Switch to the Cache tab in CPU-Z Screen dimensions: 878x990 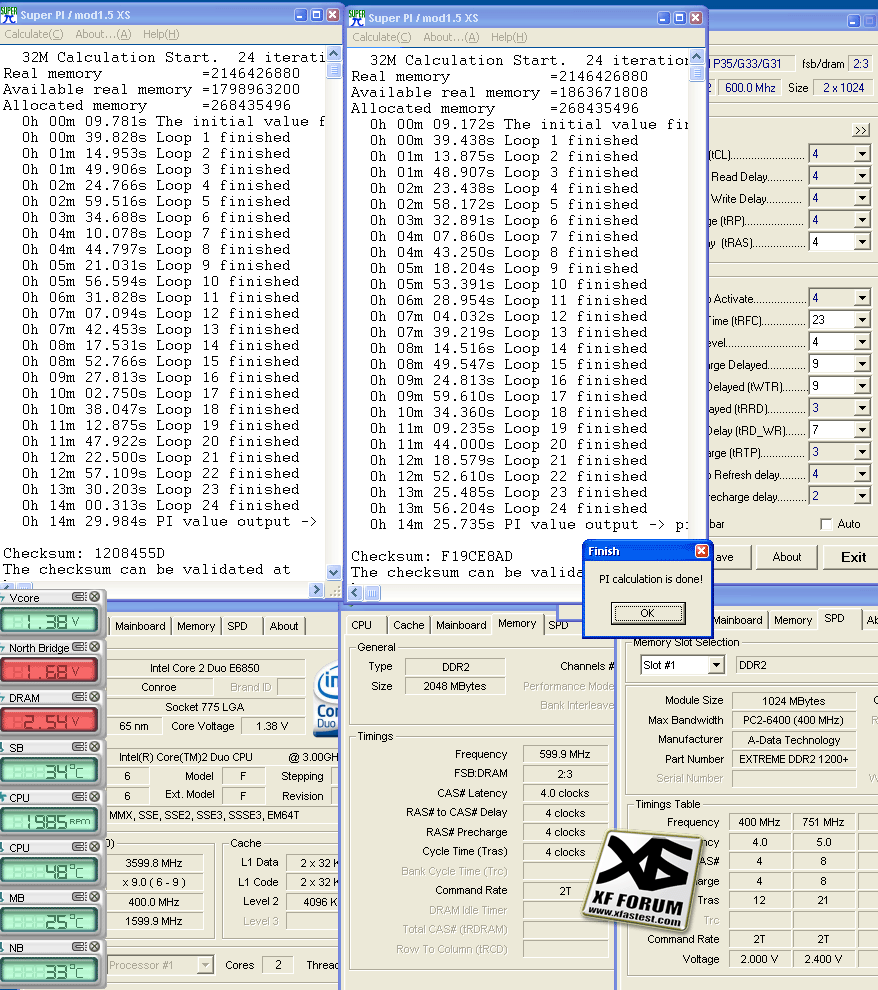(x=408, y=624)
